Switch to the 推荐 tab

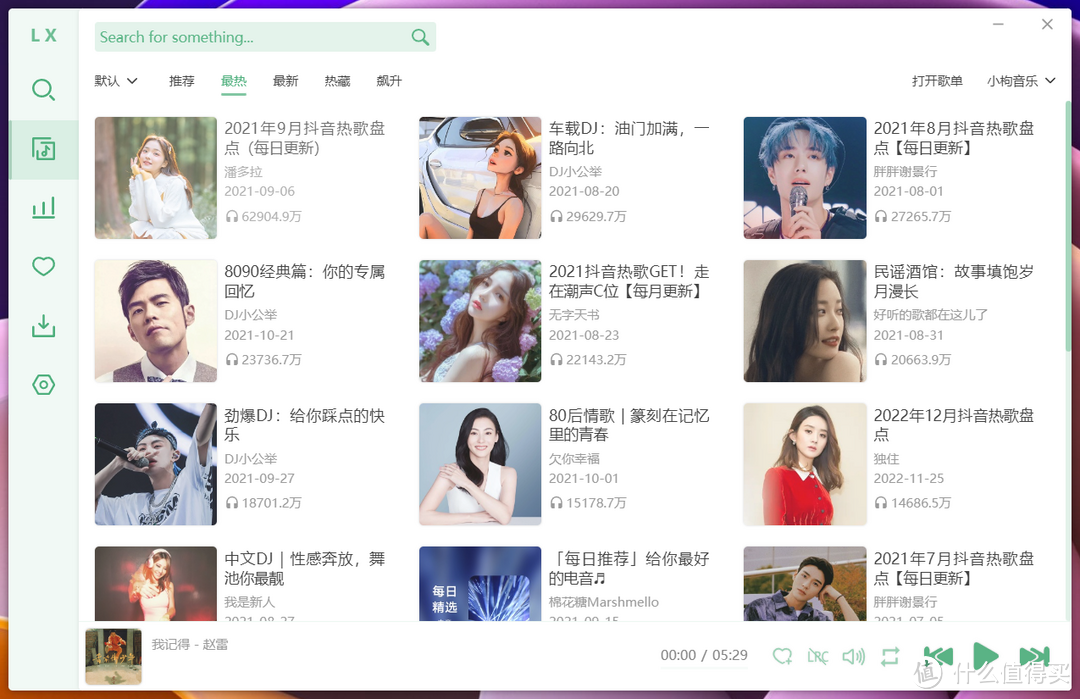[x=181, y=81]
